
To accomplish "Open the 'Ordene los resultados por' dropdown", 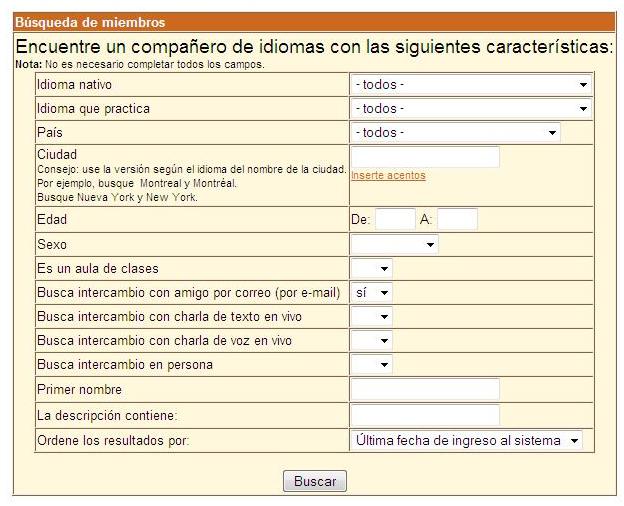I will click(x=467, y=440).
